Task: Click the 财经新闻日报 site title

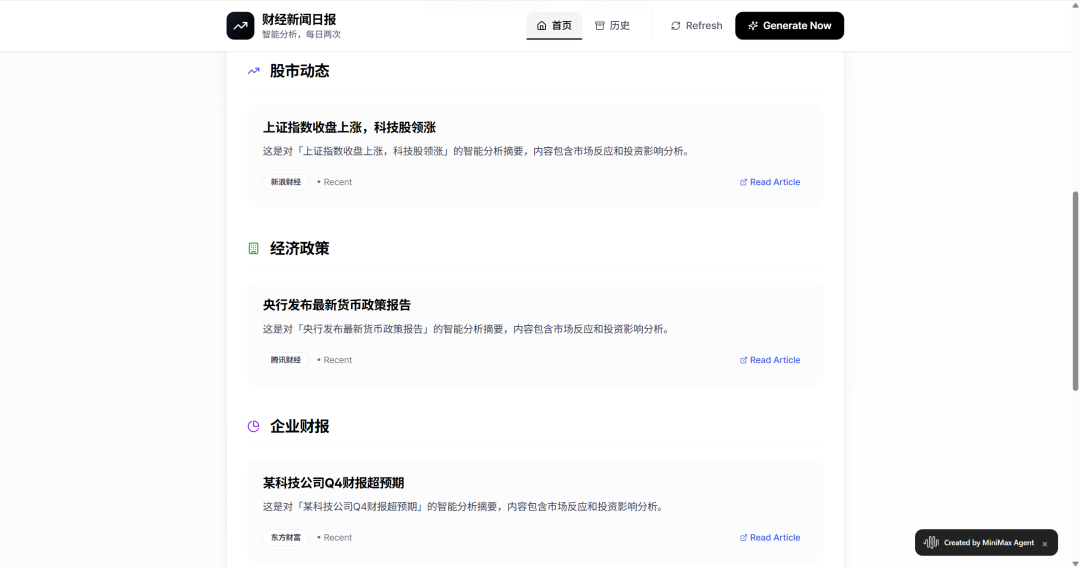Action: pos(299,19)
